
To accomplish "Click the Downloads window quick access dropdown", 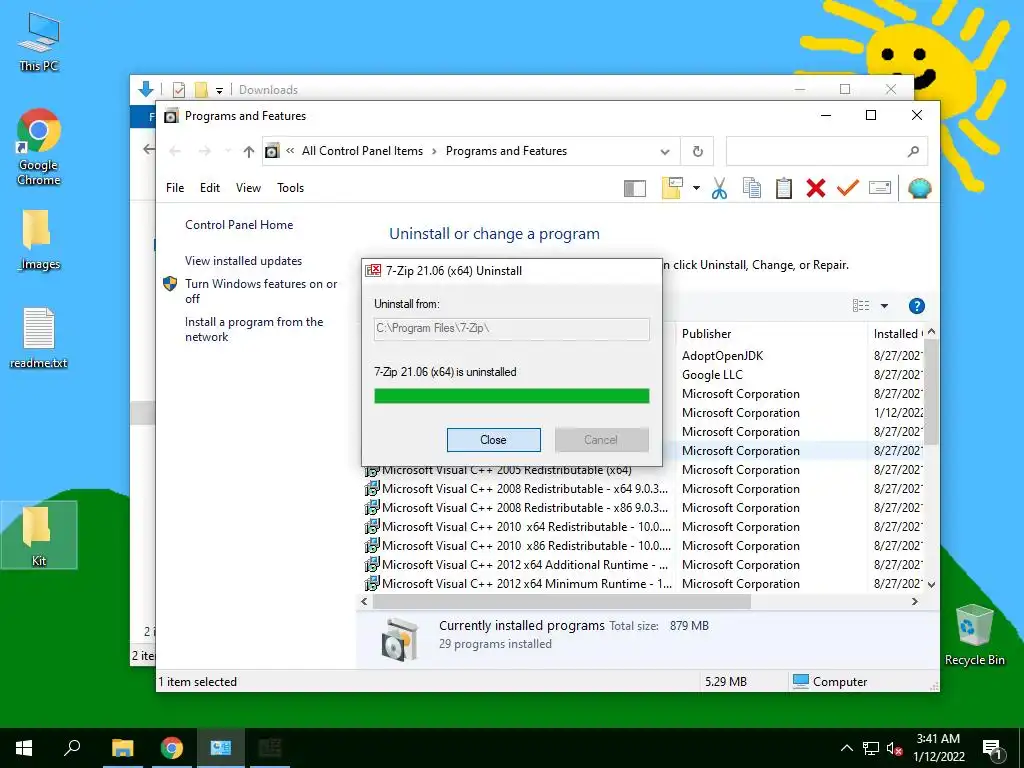I will (219, 90).
